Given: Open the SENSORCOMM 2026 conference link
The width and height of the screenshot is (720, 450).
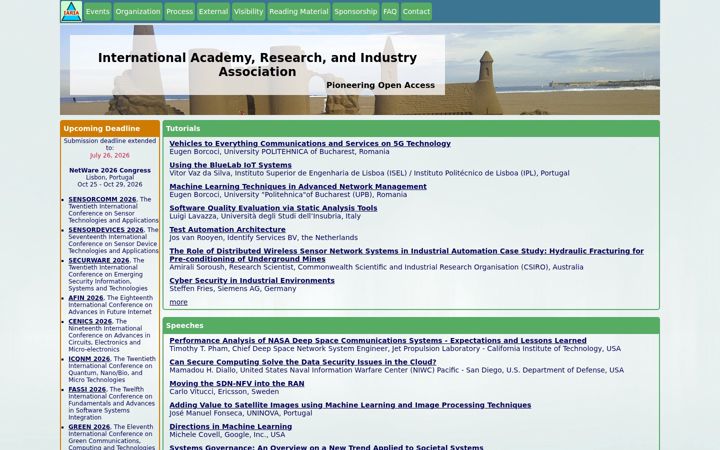Looking at the screenshot, I should point(102,199).
